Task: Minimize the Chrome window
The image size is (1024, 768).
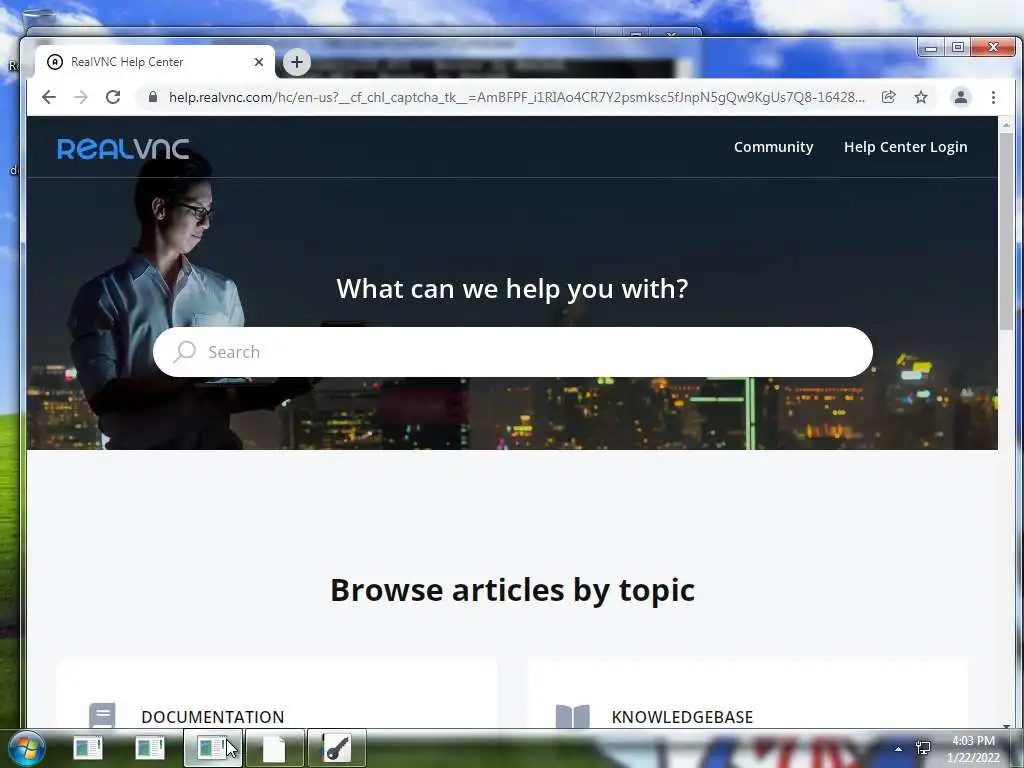Action: (931, 48)
